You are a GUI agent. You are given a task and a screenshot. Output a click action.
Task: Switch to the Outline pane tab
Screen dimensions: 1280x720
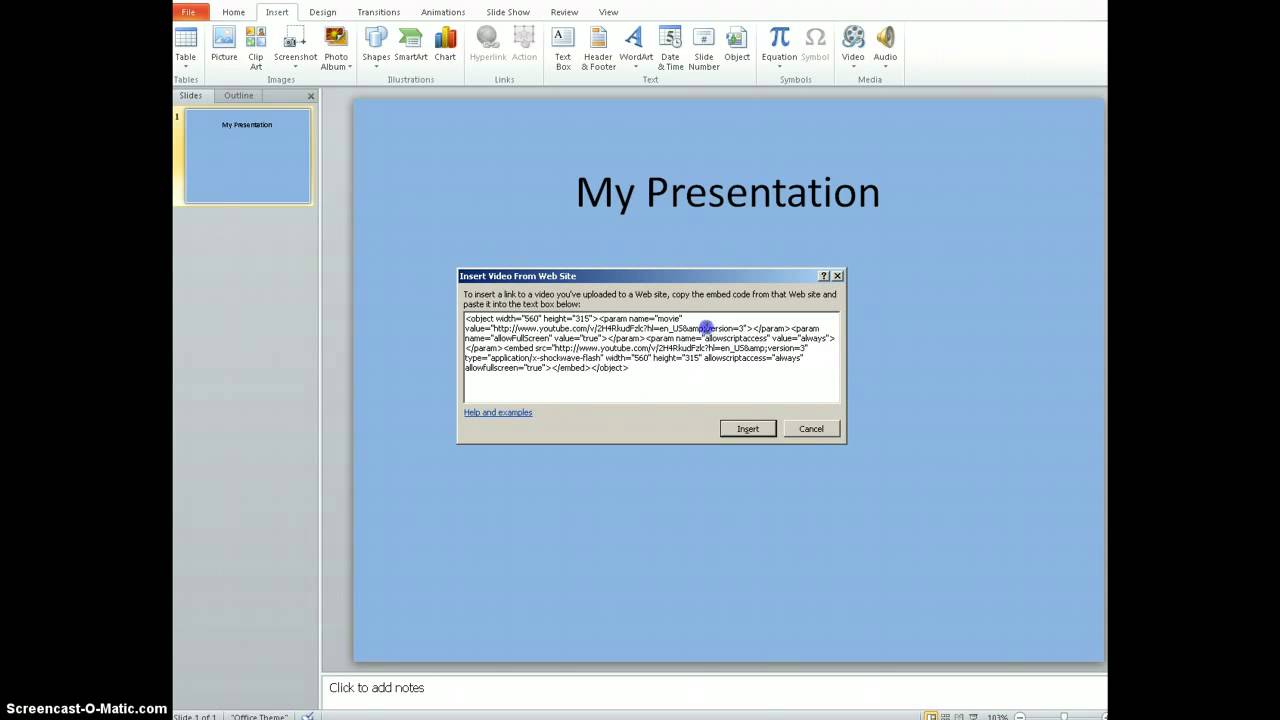click(x=238, y=96)
